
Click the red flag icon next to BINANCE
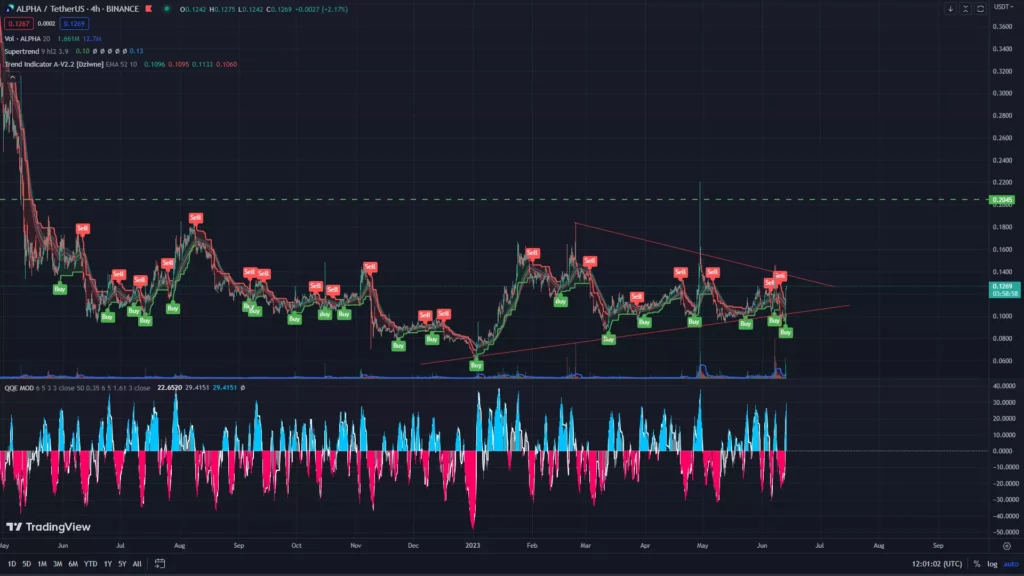pyautogui.click(x=149, y=9)
